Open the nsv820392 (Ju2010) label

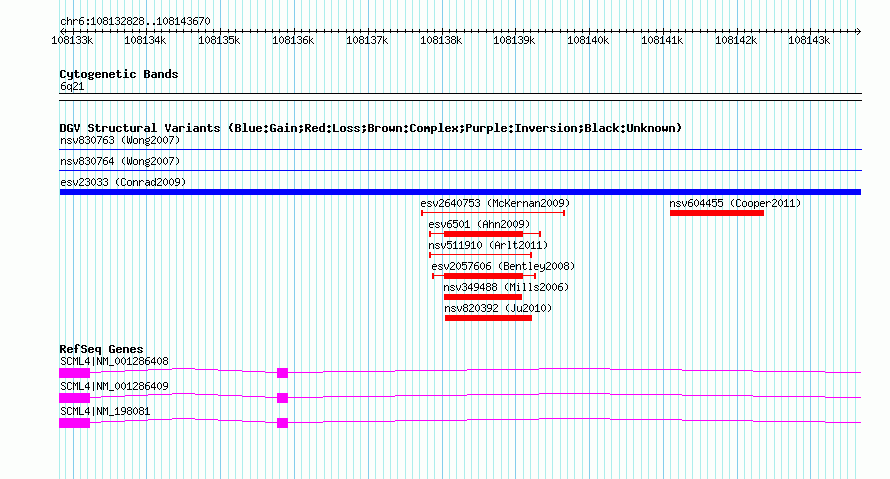tap(498, 308)
